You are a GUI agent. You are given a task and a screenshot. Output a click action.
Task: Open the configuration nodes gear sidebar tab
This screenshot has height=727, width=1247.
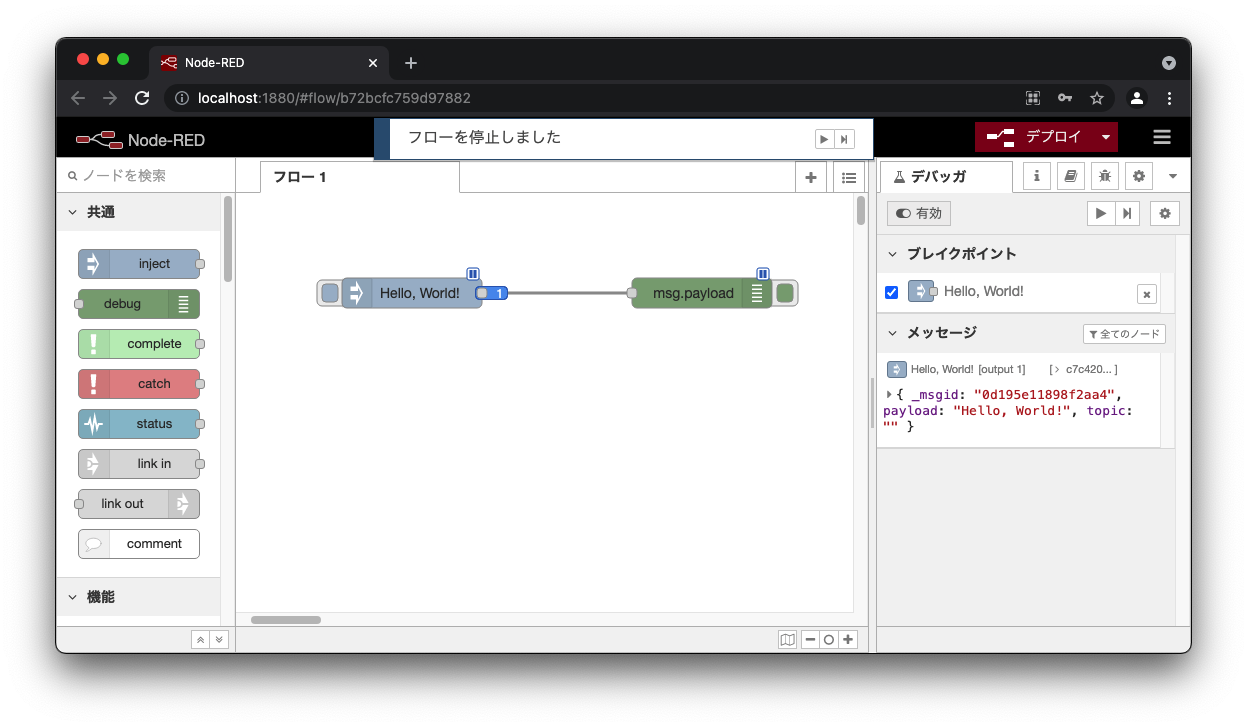[x=1138, y=177]
